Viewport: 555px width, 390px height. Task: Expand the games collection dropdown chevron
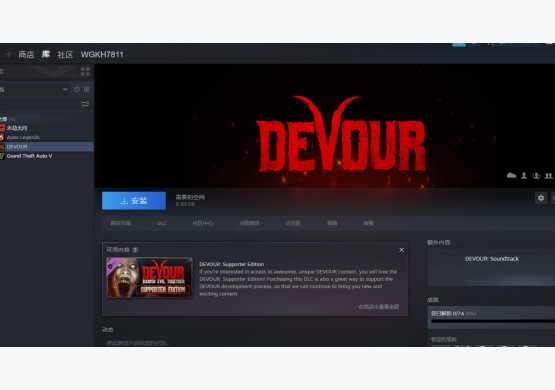pos(65,89)
